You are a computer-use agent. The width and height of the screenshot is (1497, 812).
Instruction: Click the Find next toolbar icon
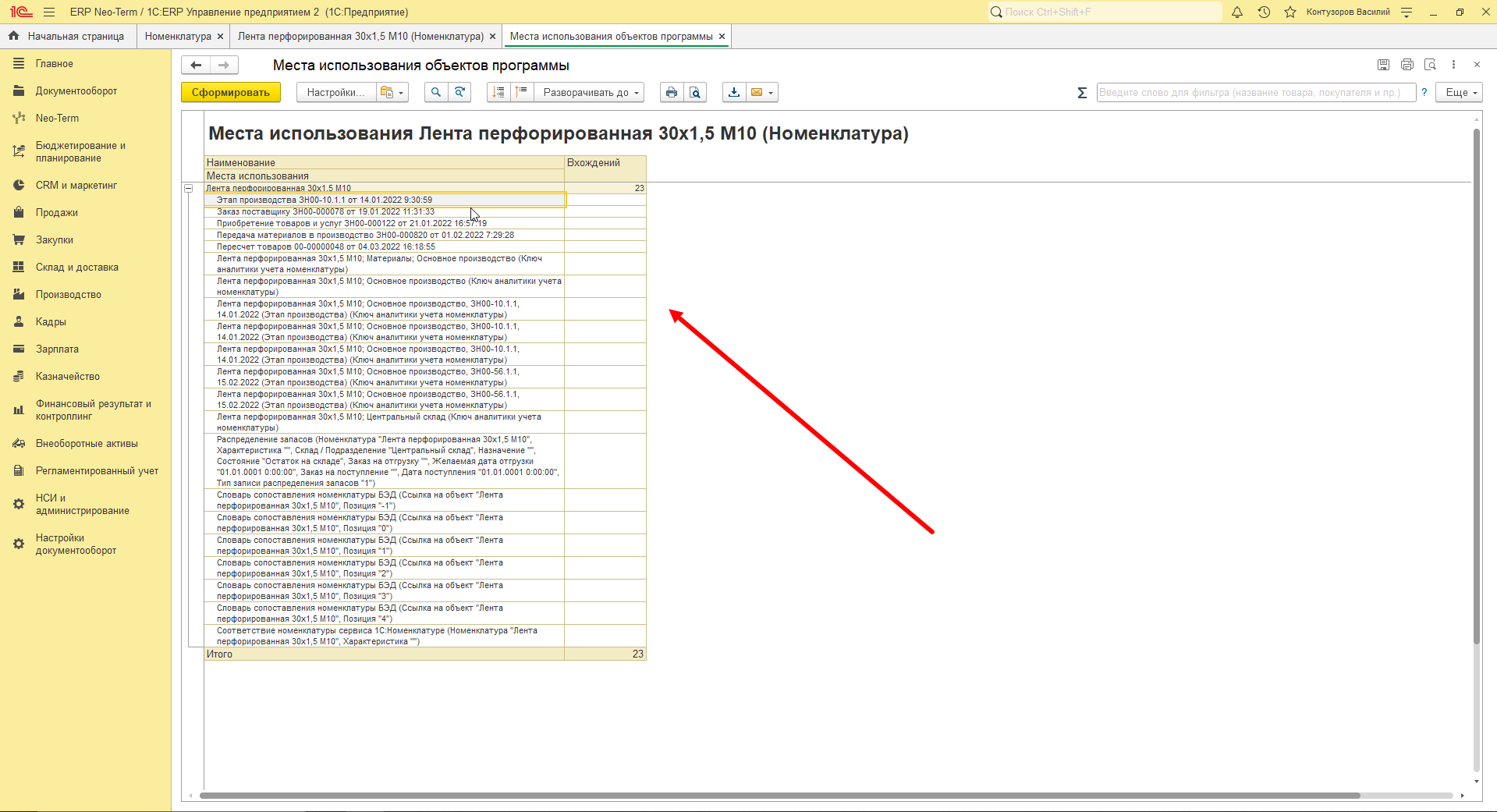click(x=460, y=93)
